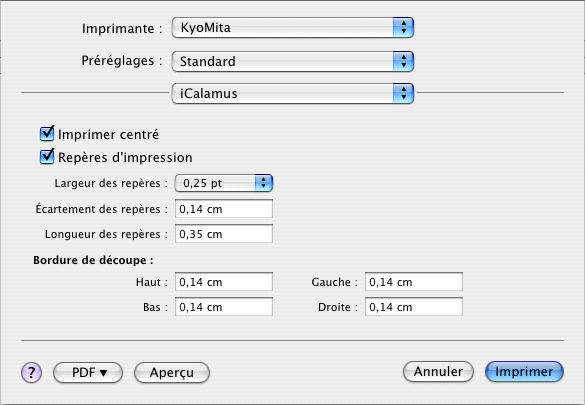Uncheck the Imprimer centré checkbox

point(47,134)
